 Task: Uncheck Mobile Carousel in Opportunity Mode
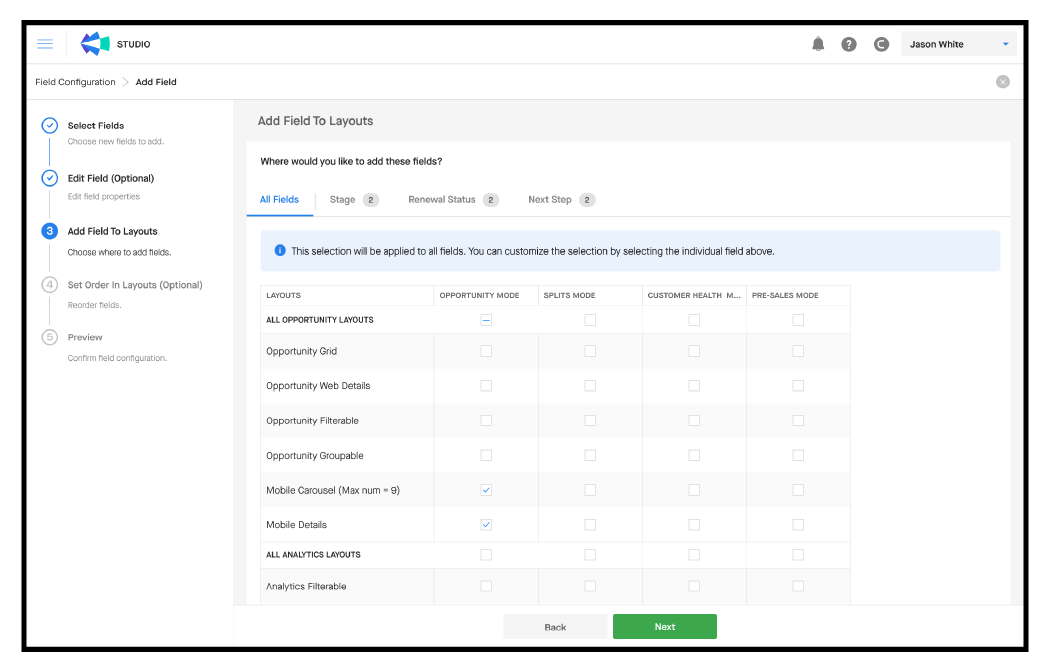[486, 490]
